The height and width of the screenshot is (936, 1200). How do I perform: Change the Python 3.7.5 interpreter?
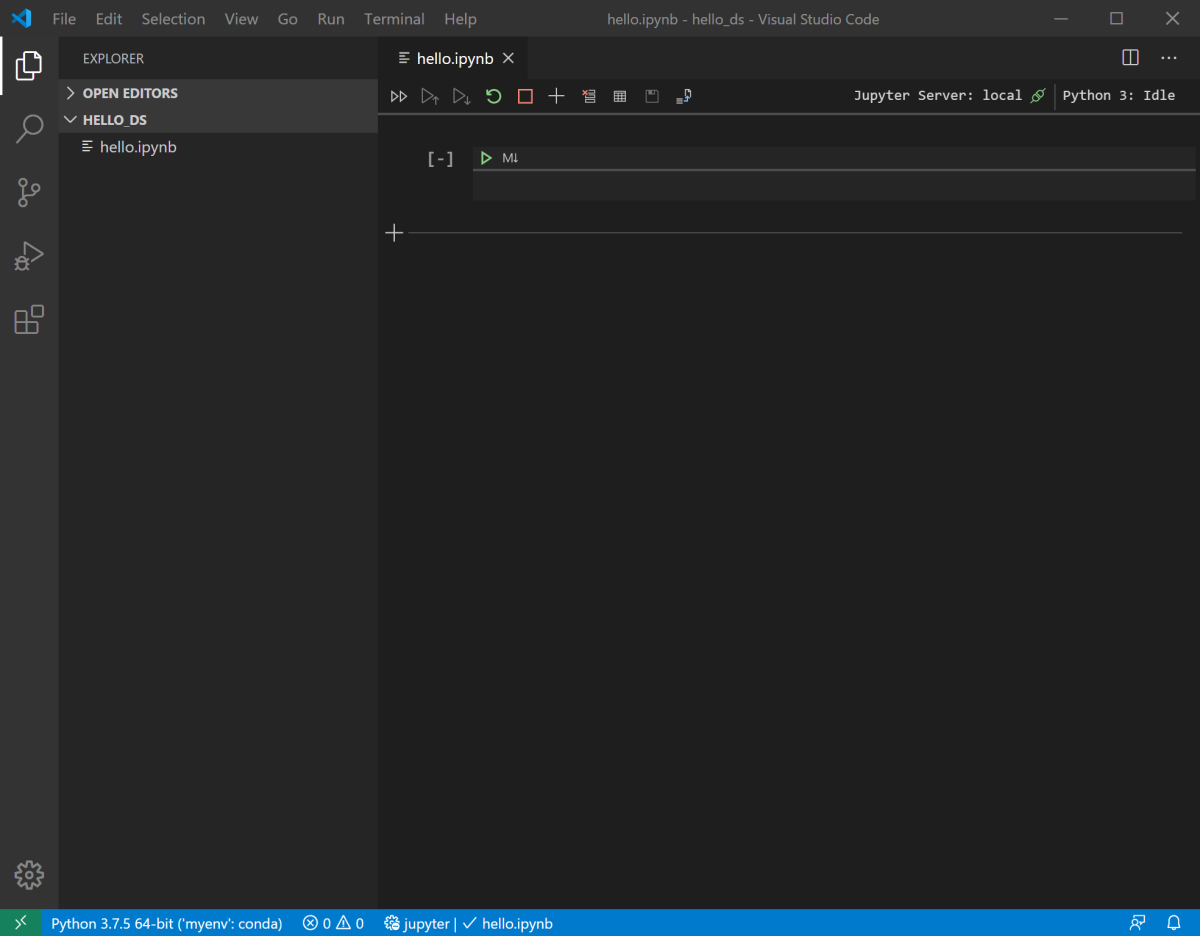click(166, 923)
